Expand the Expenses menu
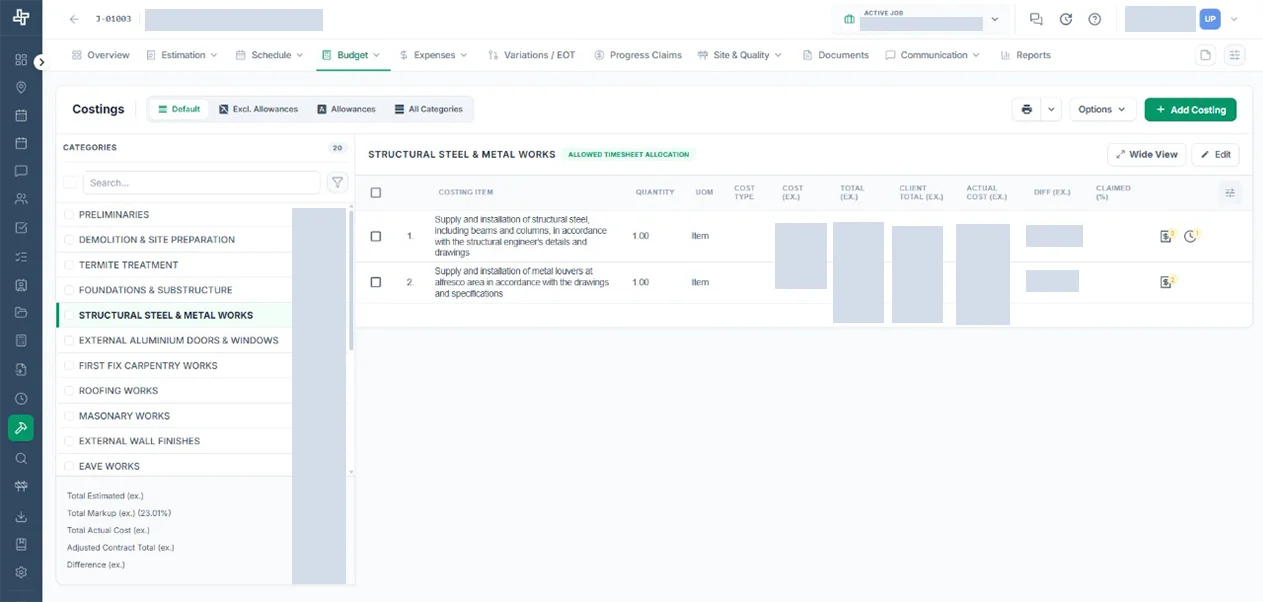 [x=433, y=55]
